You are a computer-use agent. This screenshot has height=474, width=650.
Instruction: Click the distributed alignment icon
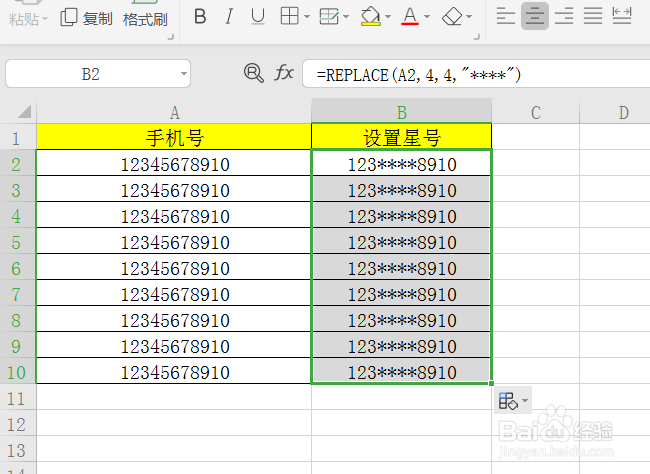[x=622, y=16]
